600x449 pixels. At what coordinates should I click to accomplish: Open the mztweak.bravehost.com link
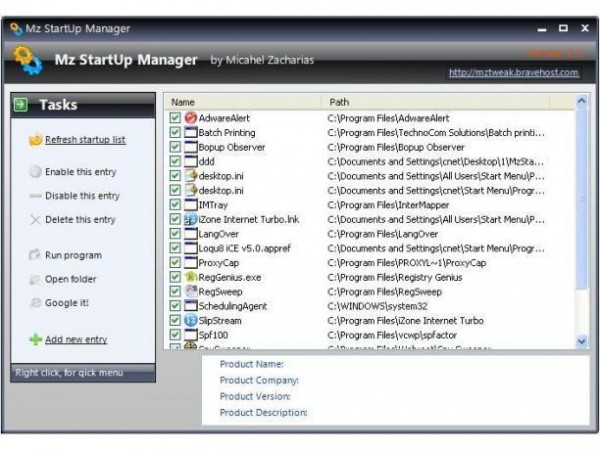click(513, 73)
